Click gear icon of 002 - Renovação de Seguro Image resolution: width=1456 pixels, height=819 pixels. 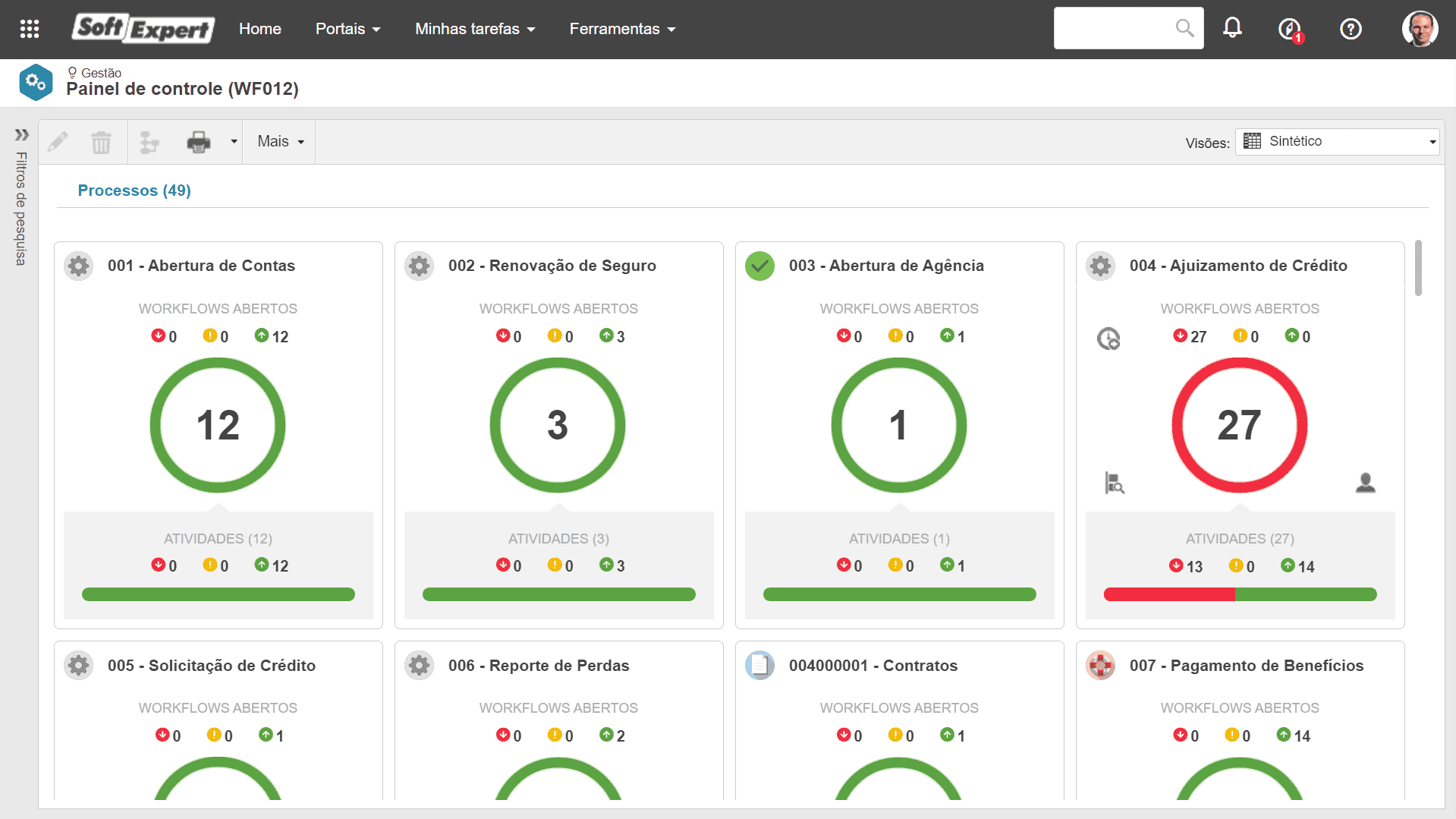click(420, 266)
